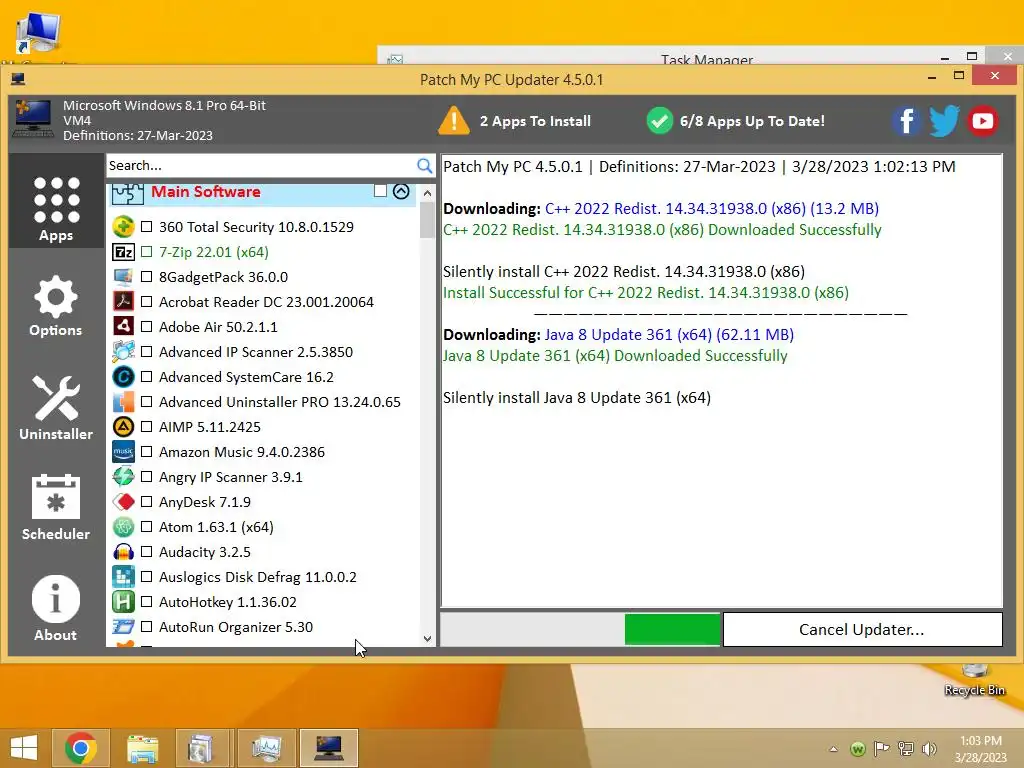Image resolution: width=1024 pixels, height=768 pixels.
Task: Click the app list scroll-up arrow
Action: (x=427, y=193)
